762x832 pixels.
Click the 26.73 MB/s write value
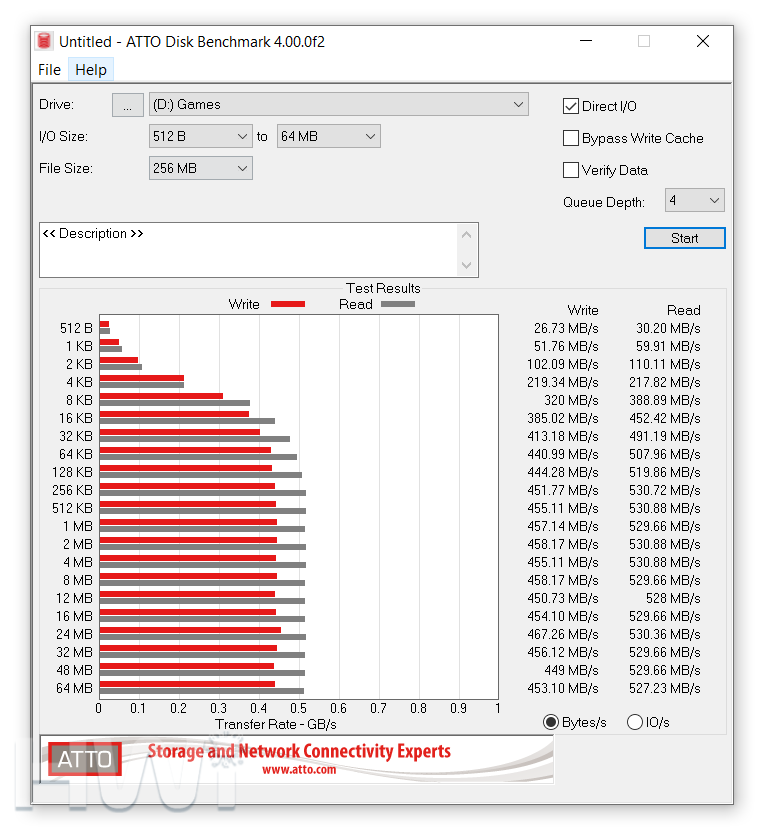coord(566,328)
